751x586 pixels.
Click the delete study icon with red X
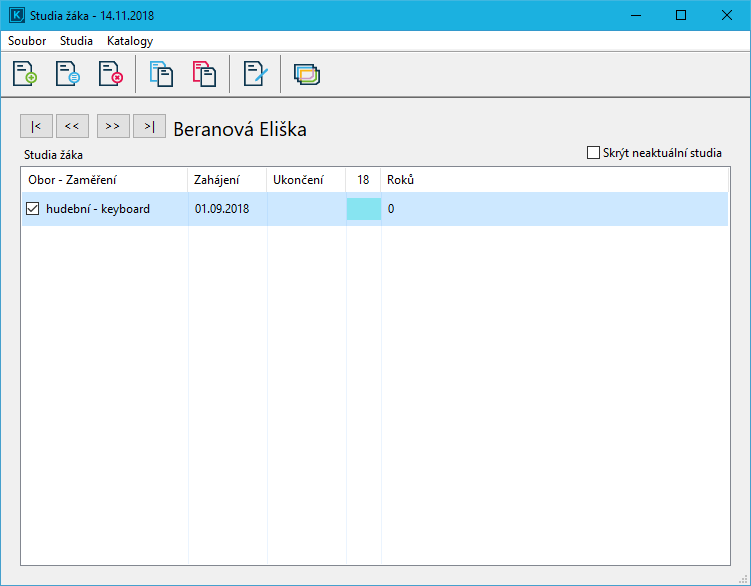click(x=109, y=74)
